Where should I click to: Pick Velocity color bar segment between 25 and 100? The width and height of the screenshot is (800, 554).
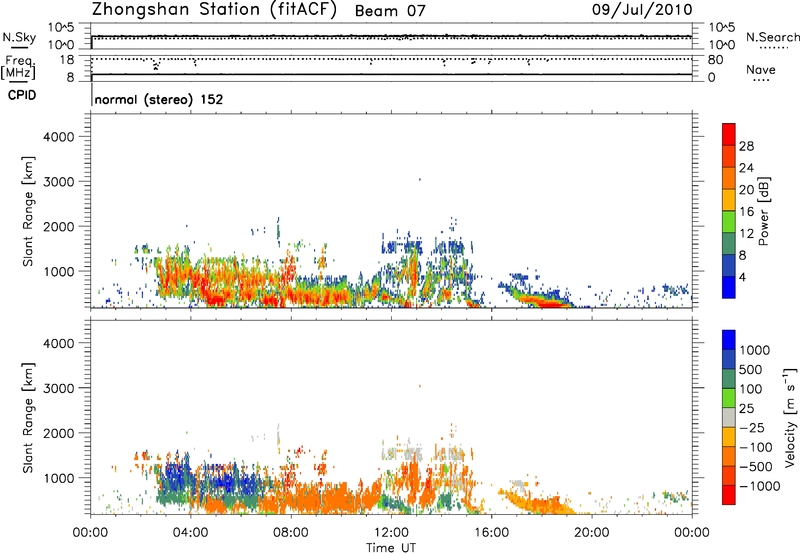tap(729, 398)
